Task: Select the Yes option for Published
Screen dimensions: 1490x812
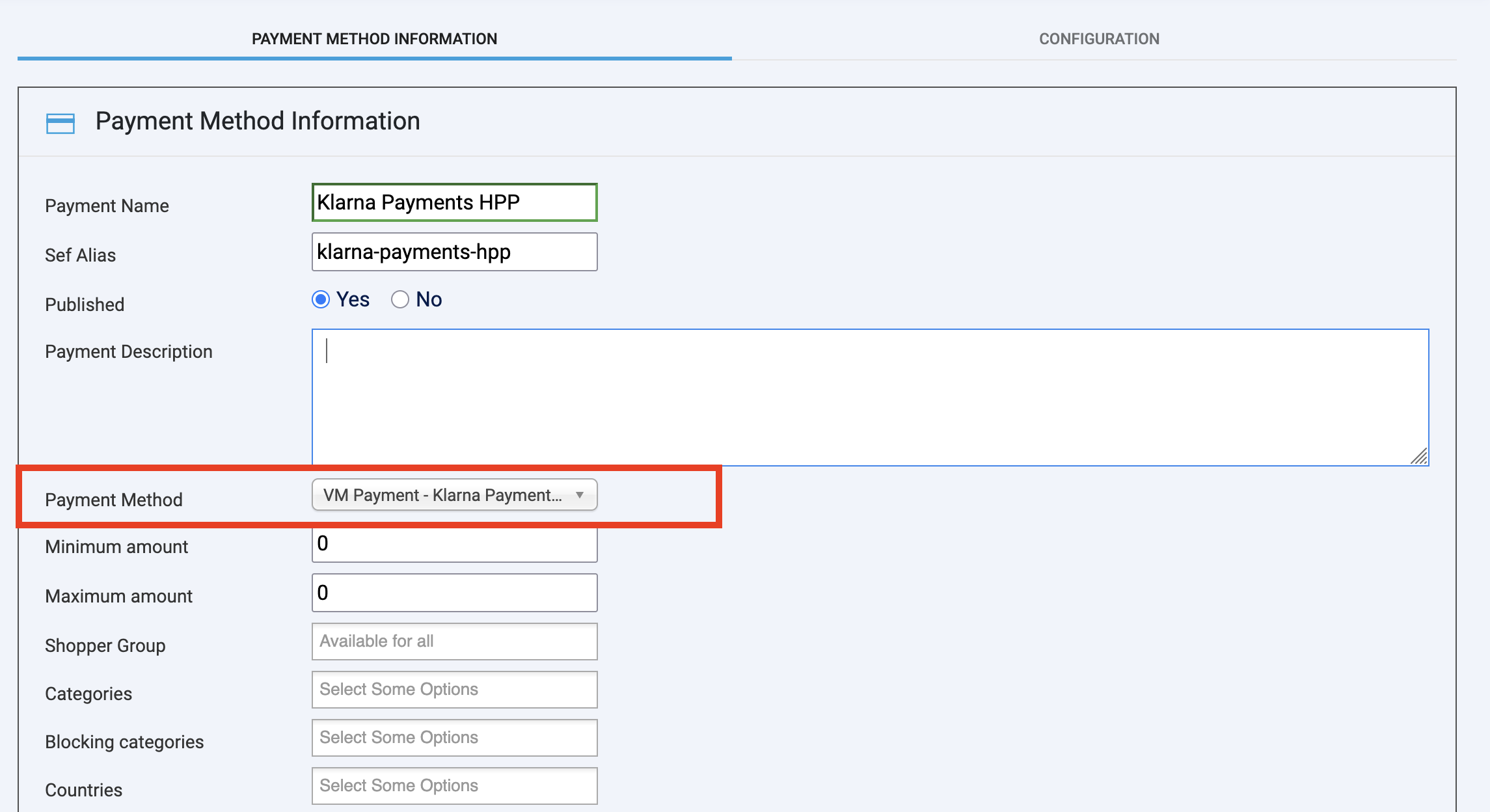Action: pyautogui.click(x=320, y=299)
